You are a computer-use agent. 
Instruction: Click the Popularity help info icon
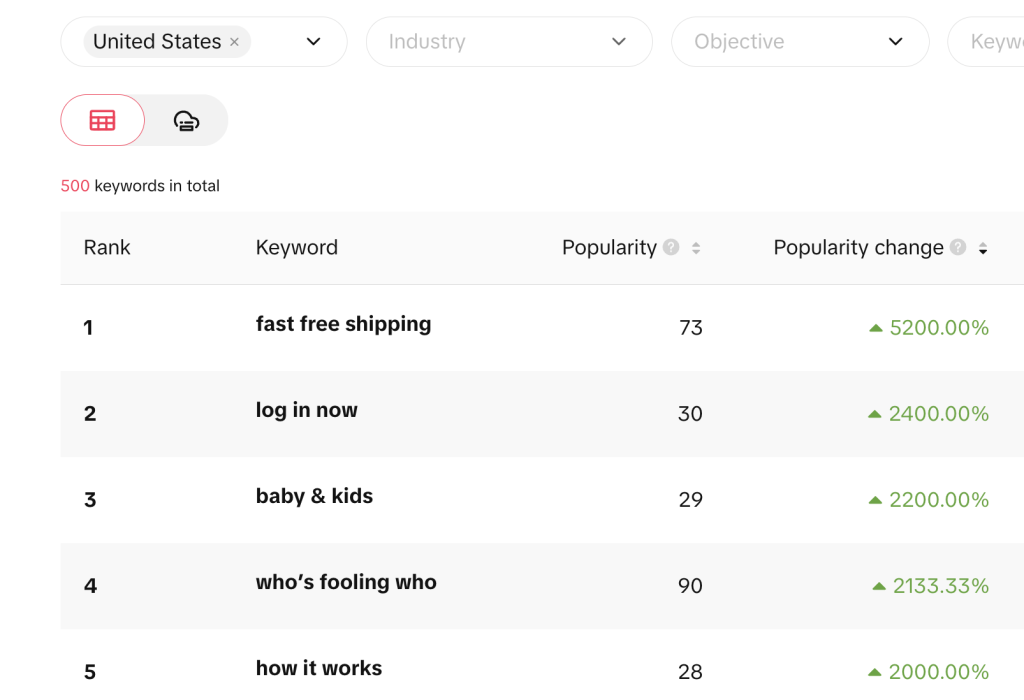point(671,247)
